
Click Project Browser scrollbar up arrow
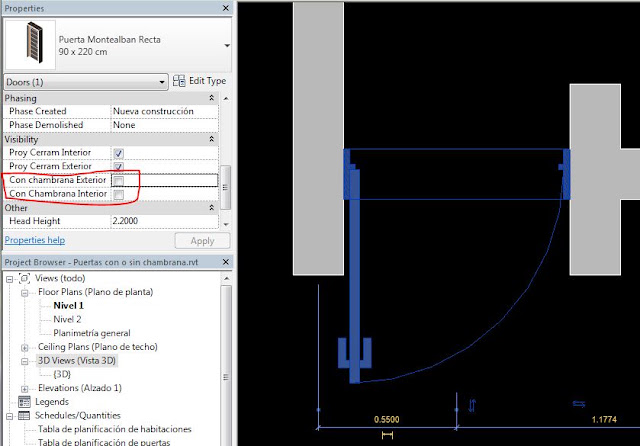226,278
